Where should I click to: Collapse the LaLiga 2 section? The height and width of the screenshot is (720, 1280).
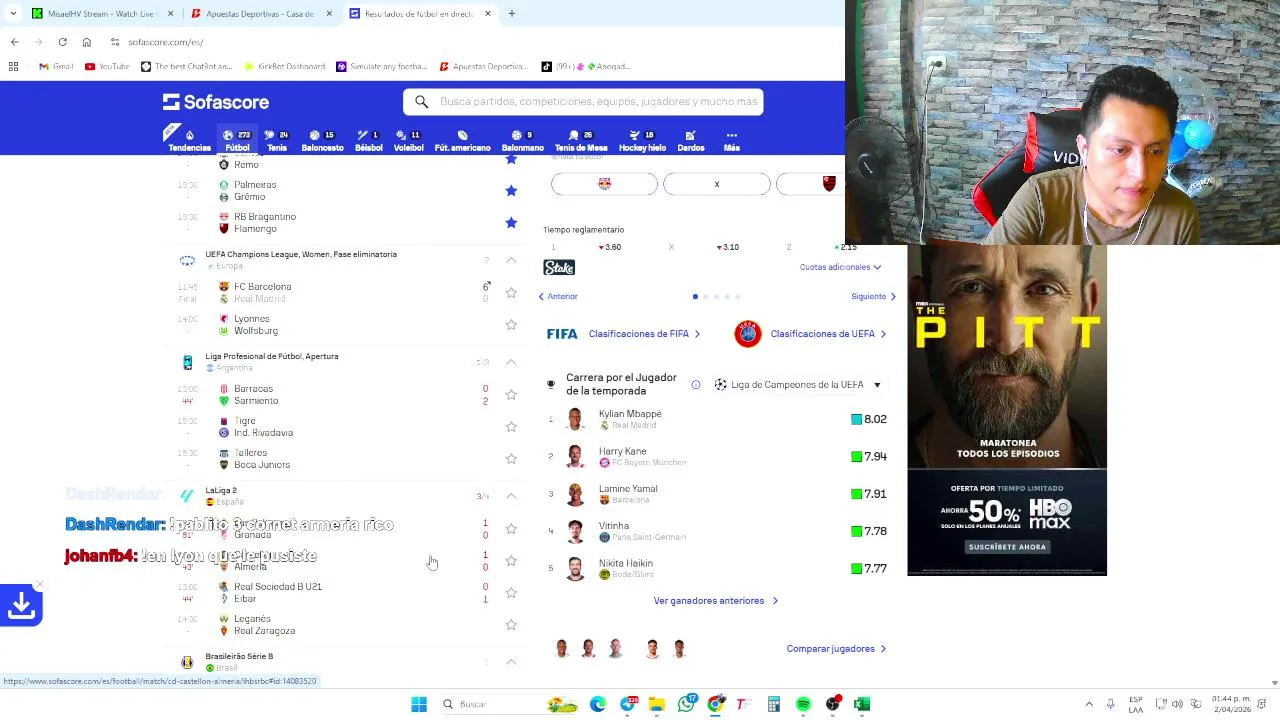511,496
